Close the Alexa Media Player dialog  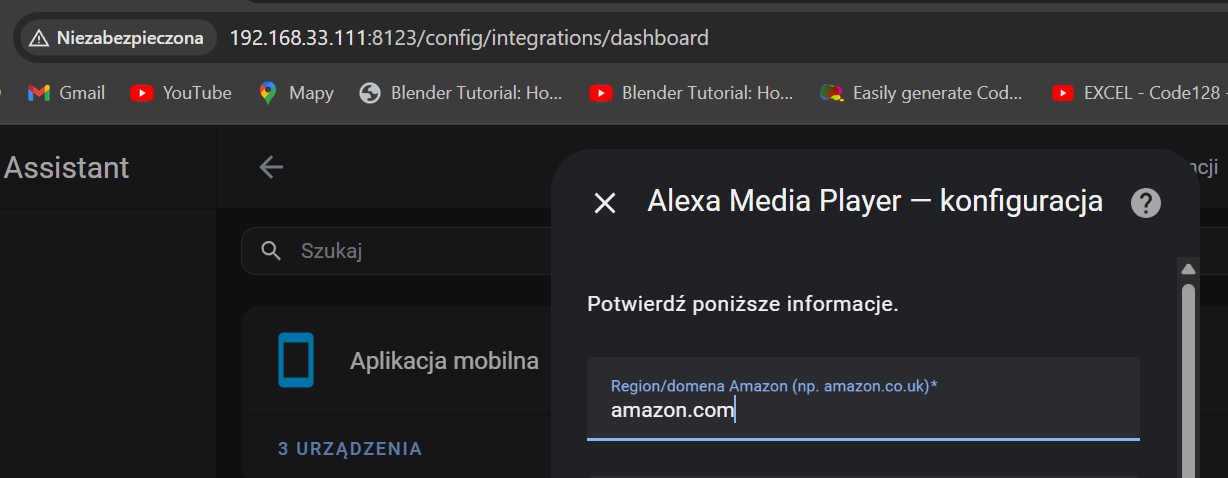pyautogui.click(x=605, y=203)
